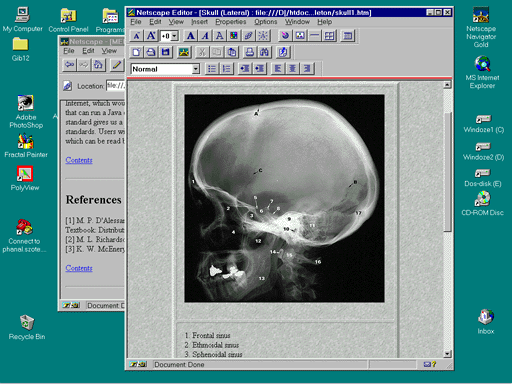Align text right
Viewport: 512px width, 384px height.
coord(307,69)
